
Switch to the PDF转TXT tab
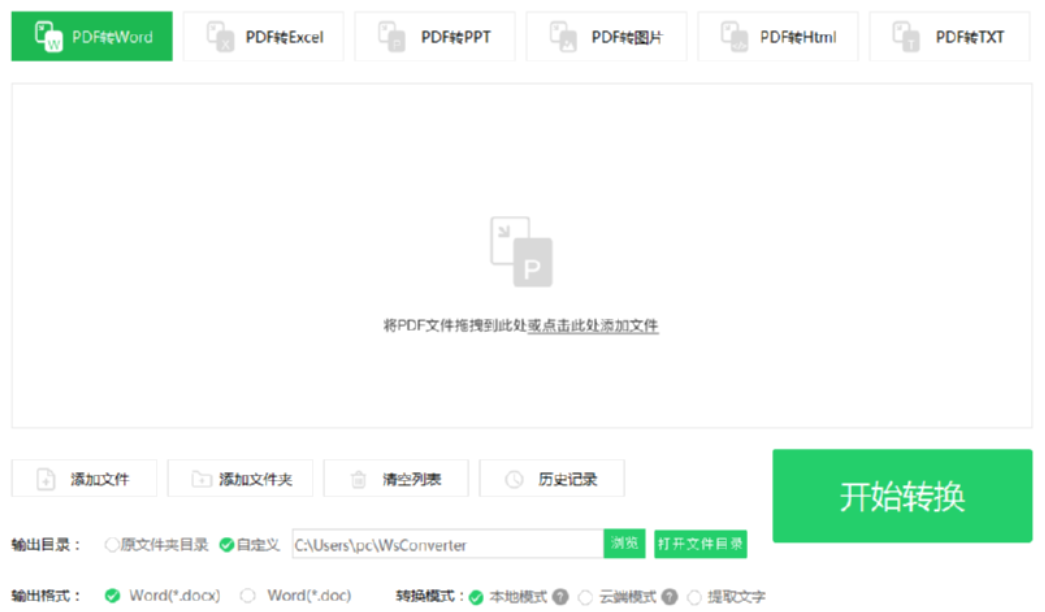[950, 37]
